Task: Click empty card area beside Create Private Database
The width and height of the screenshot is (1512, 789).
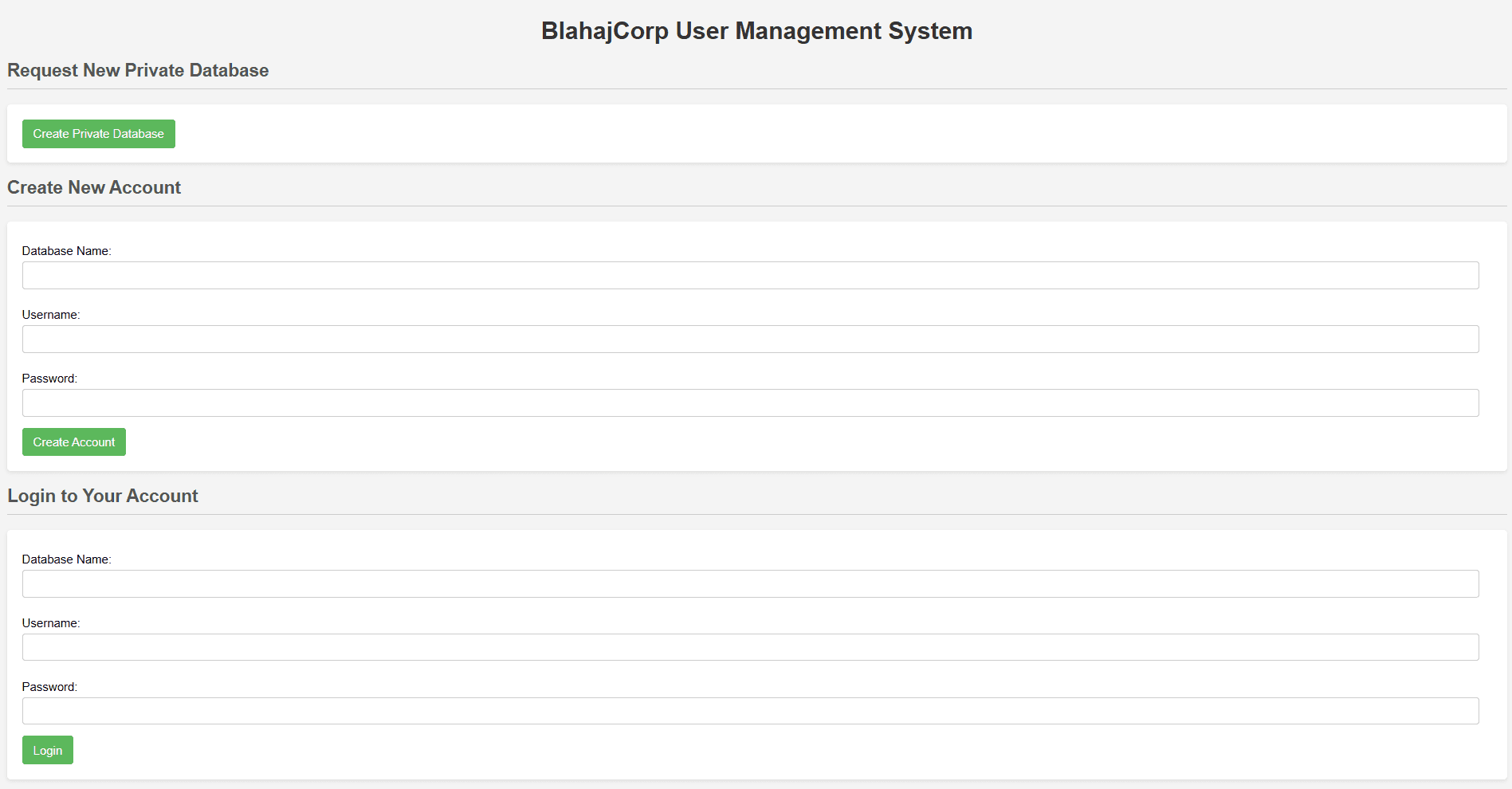Action: point(837,134)
